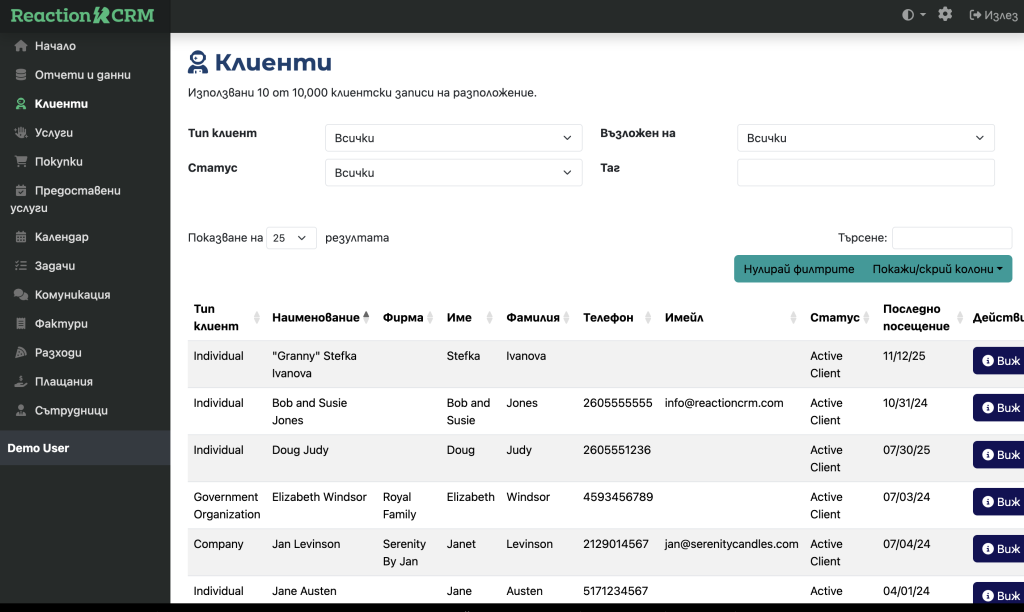
Task: Toggle the theme contrast switcher in header
Action: click(x=913, y=15)
